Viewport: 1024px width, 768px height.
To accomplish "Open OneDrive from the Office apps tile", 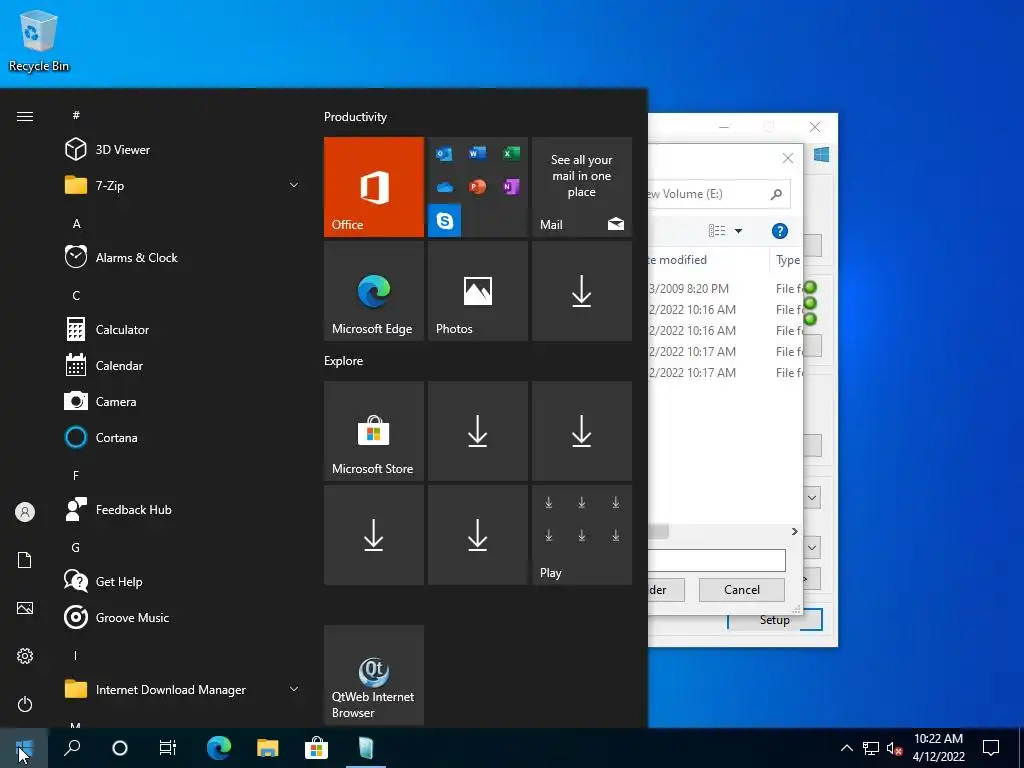I will [444, 187].
